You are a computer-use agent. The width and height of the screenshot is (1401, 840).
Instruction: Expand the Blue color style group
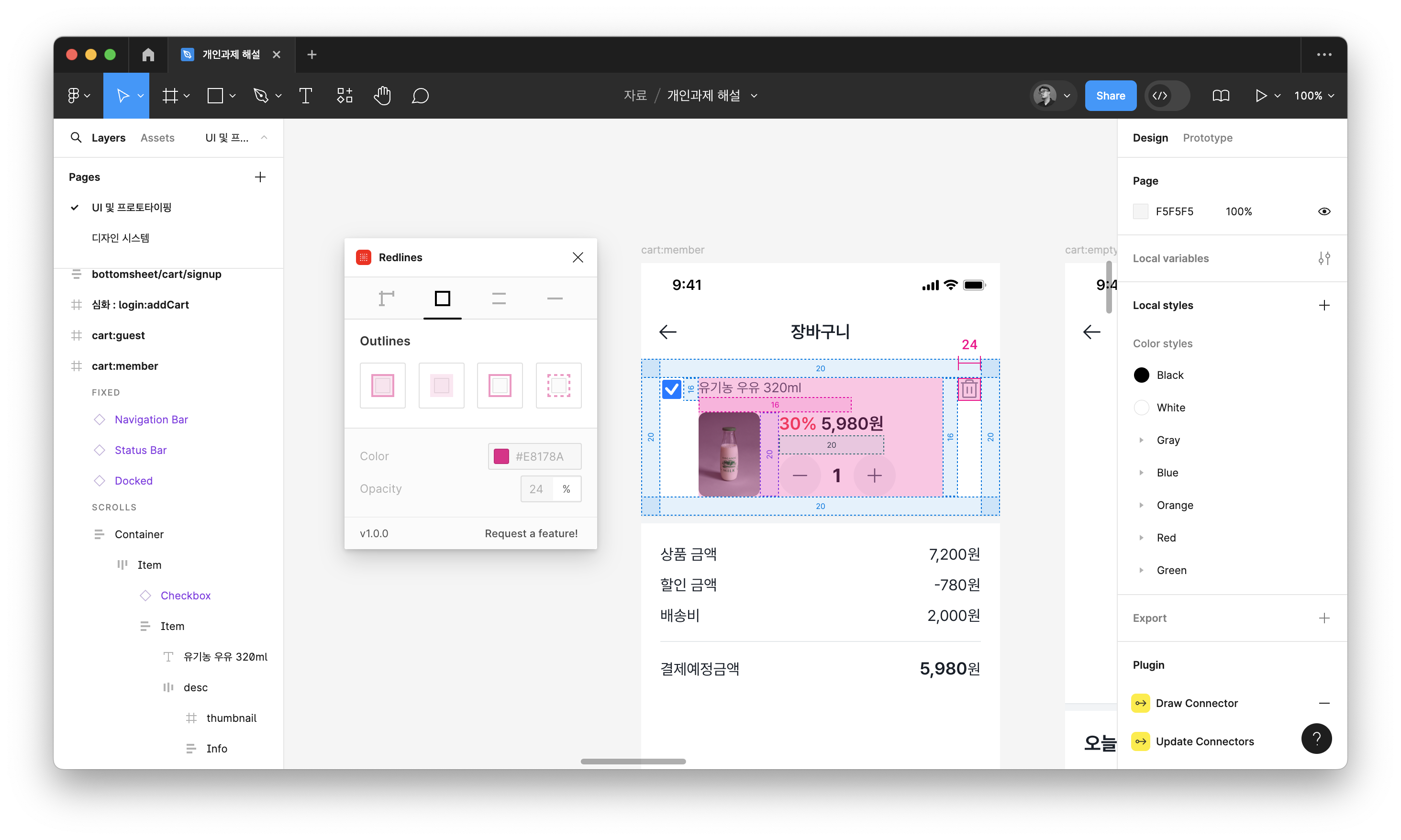point(1141,473)
